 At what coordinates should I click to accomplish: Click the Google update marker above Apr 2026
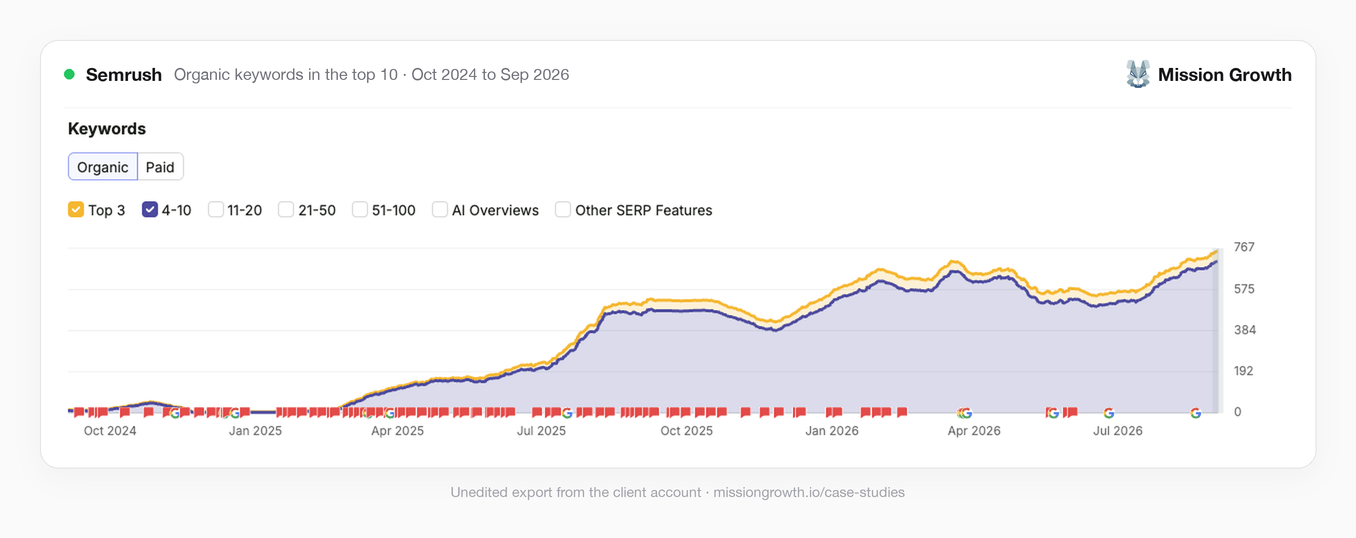point(965,412)
